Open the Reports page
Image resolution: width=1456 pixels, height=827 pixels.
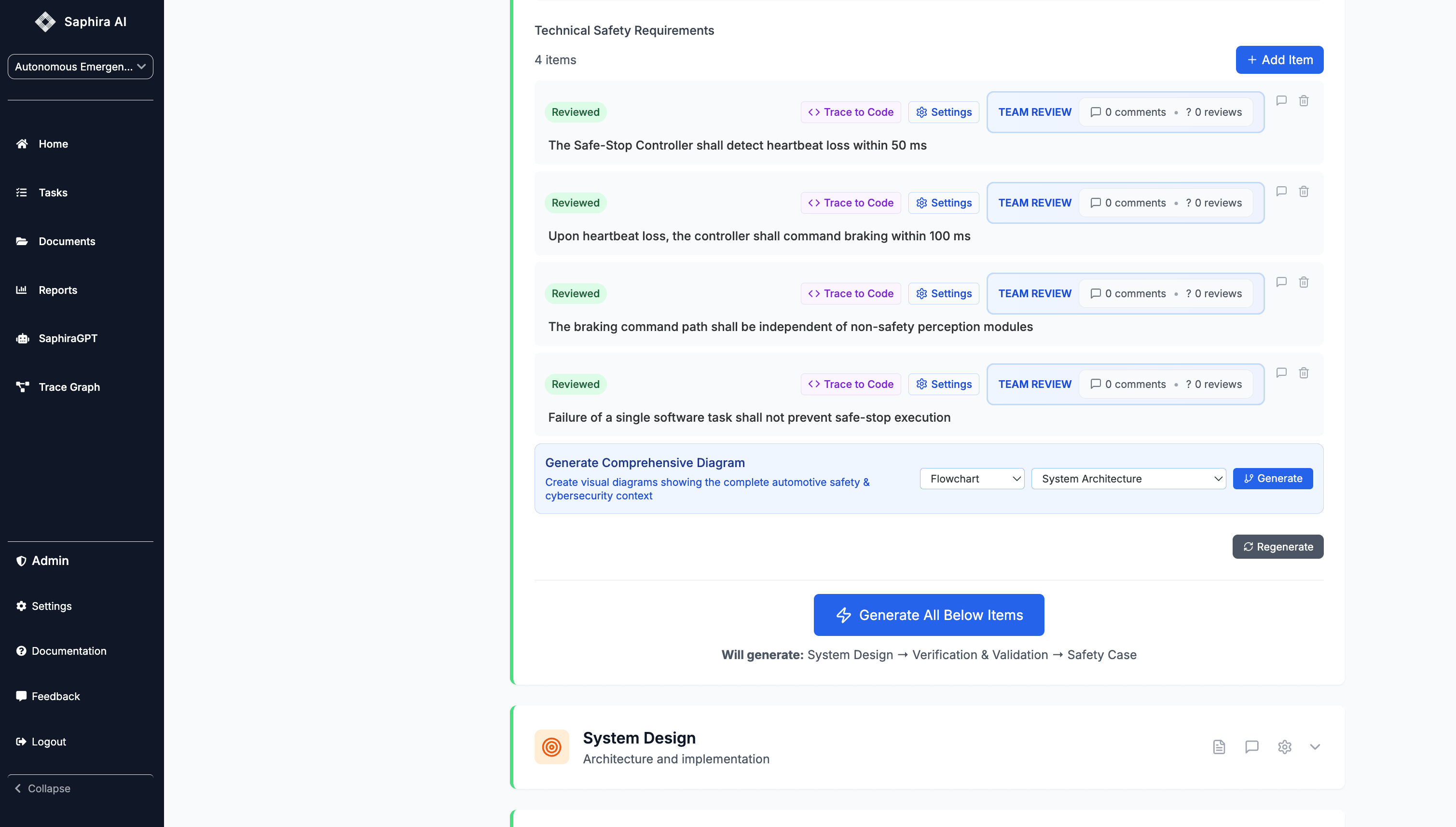click(x=57, y=290)
